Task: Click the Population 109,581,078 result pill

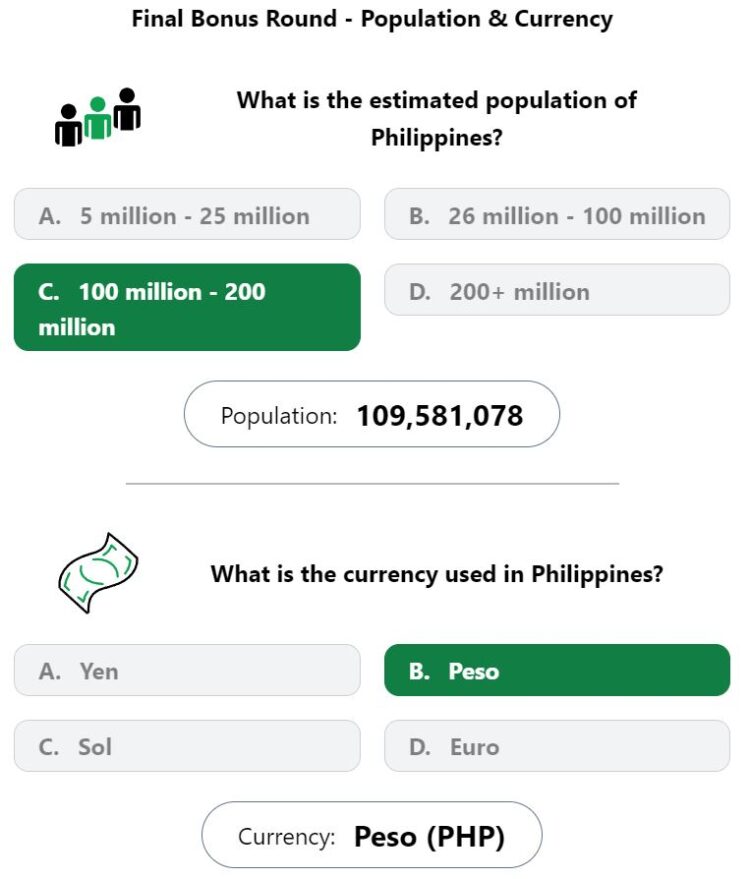Action: tap(372, 414)
